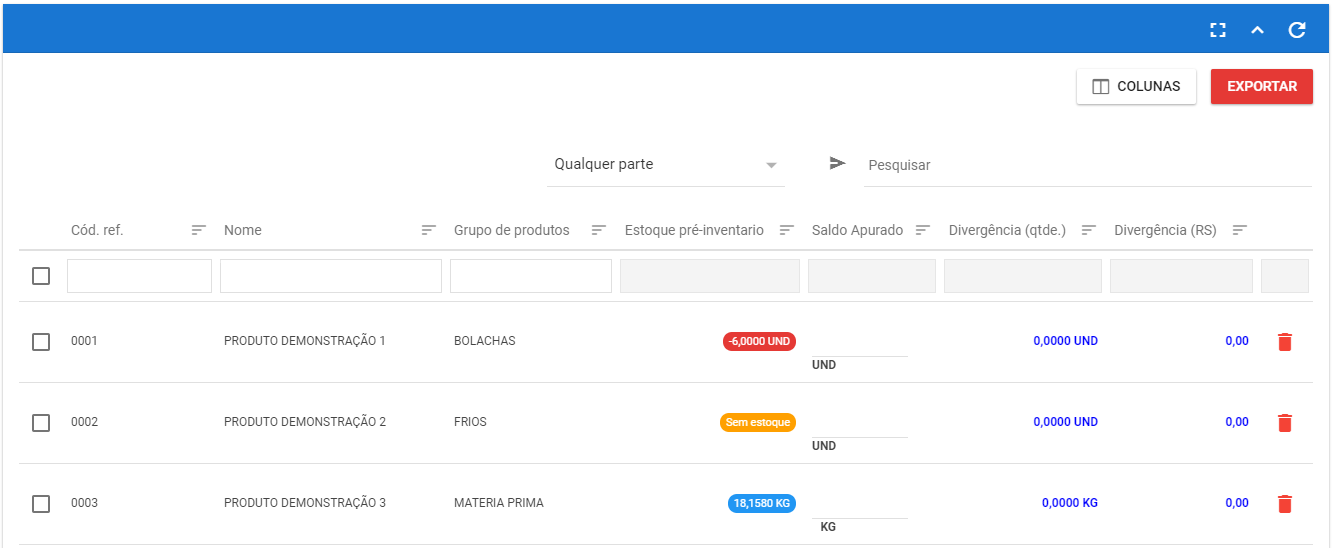Click the 'Saldo Apurado' column header
Image resolution: width=1336 pixels, height=548 pixels.
coord(857,230)
